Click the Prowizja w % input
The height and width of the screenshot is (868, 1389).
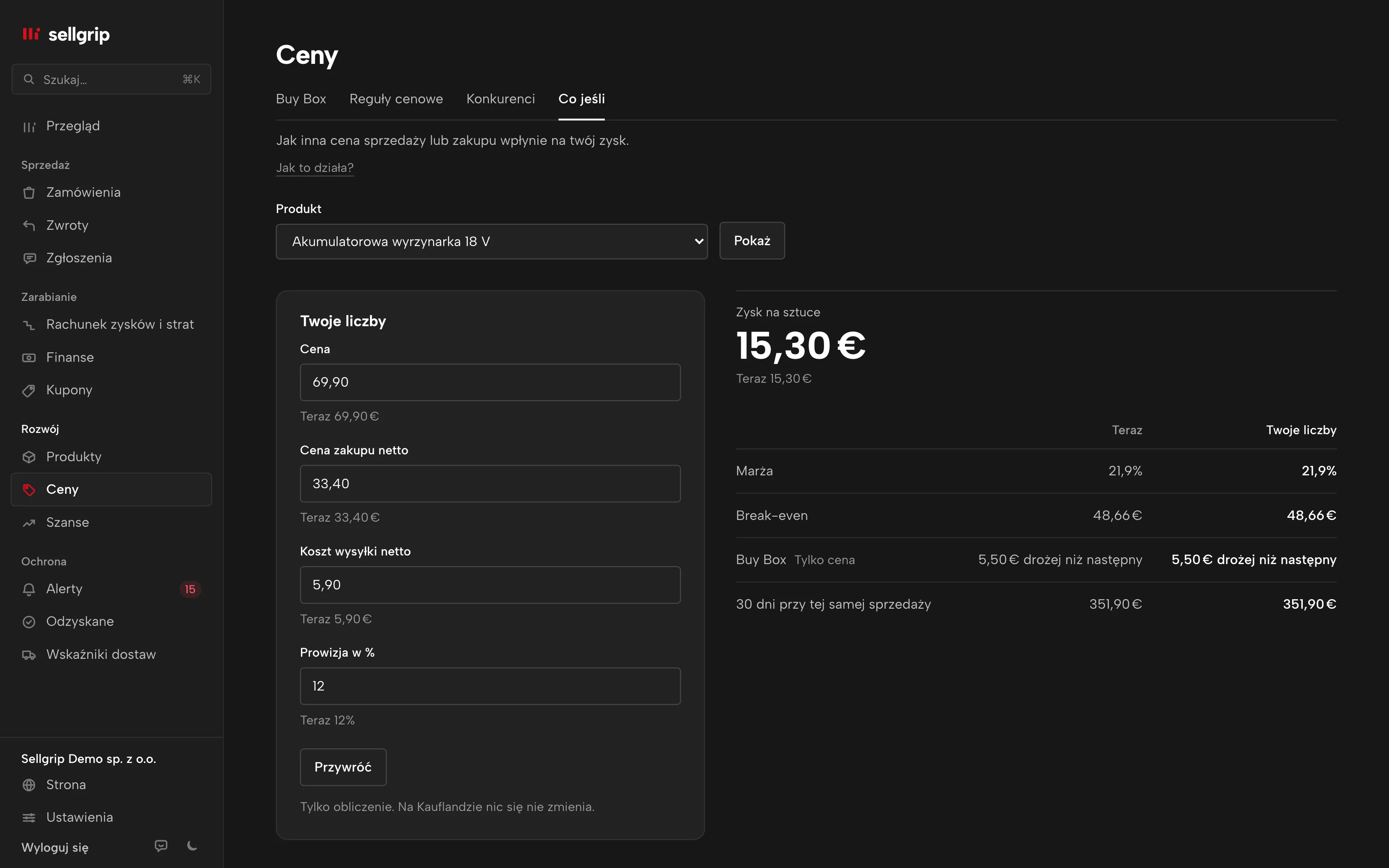coord(490,686)
